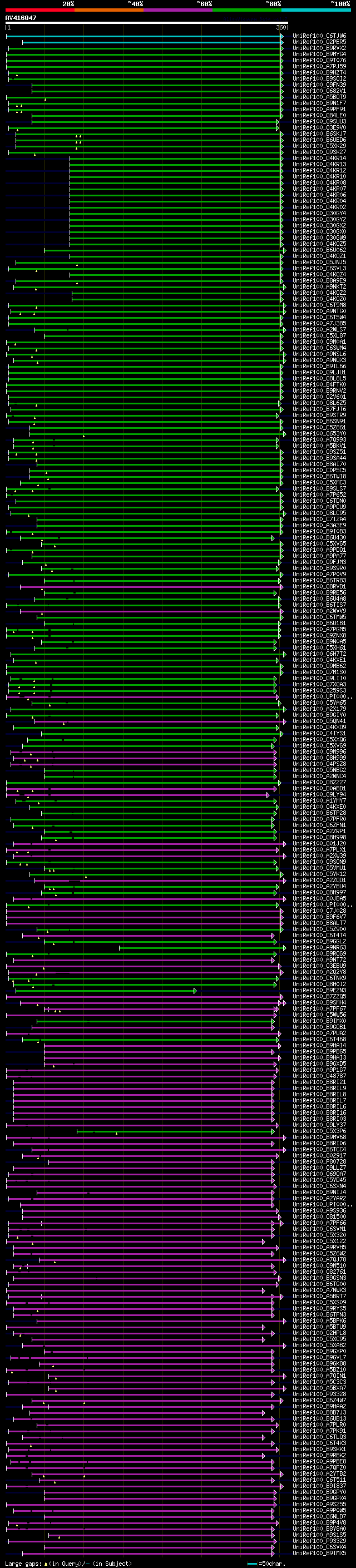This screenshot has width=356, height=1568.
Task: Click the green alignment bar for UniRef100_A9NR63
Action: (x=202, y=948)
